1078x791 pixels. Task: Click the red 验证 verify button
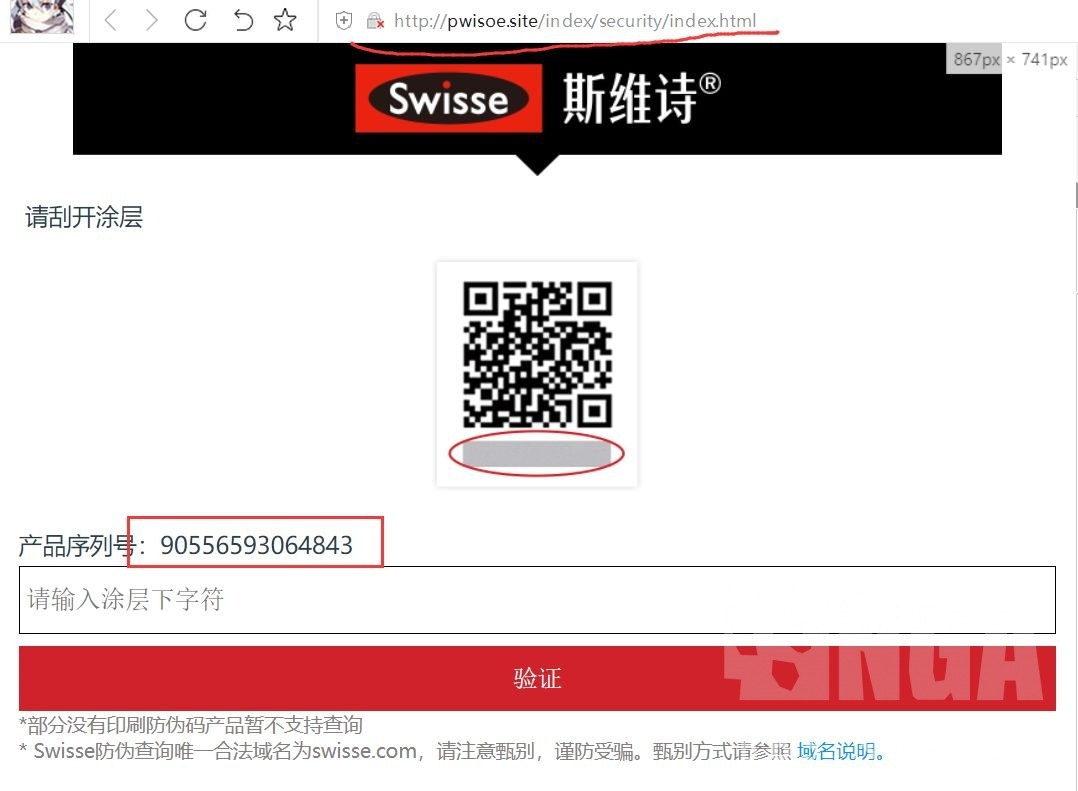[x=537, y=678]
